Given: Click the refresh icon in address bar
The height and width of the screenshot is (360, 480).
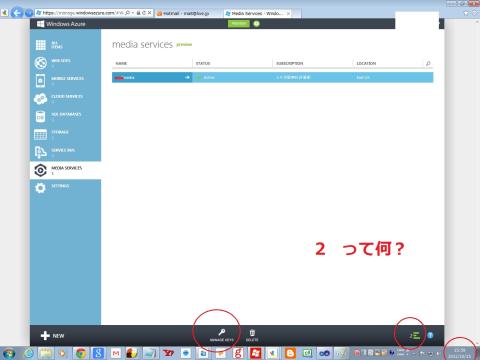Looking at the screenshot, I should 144,13.
